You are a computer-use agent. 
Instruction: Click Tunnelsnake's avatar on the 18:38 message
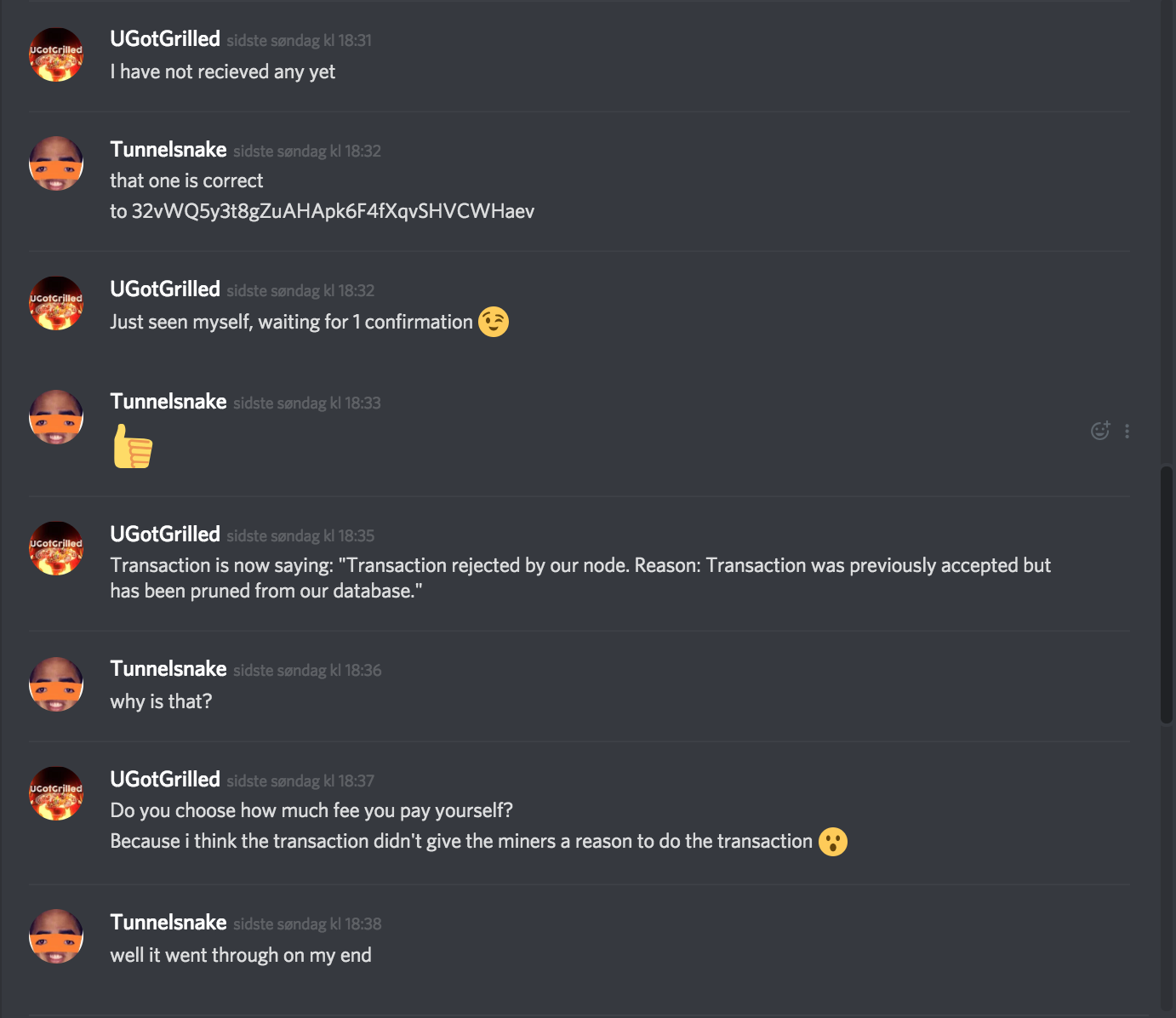point(56,936)
